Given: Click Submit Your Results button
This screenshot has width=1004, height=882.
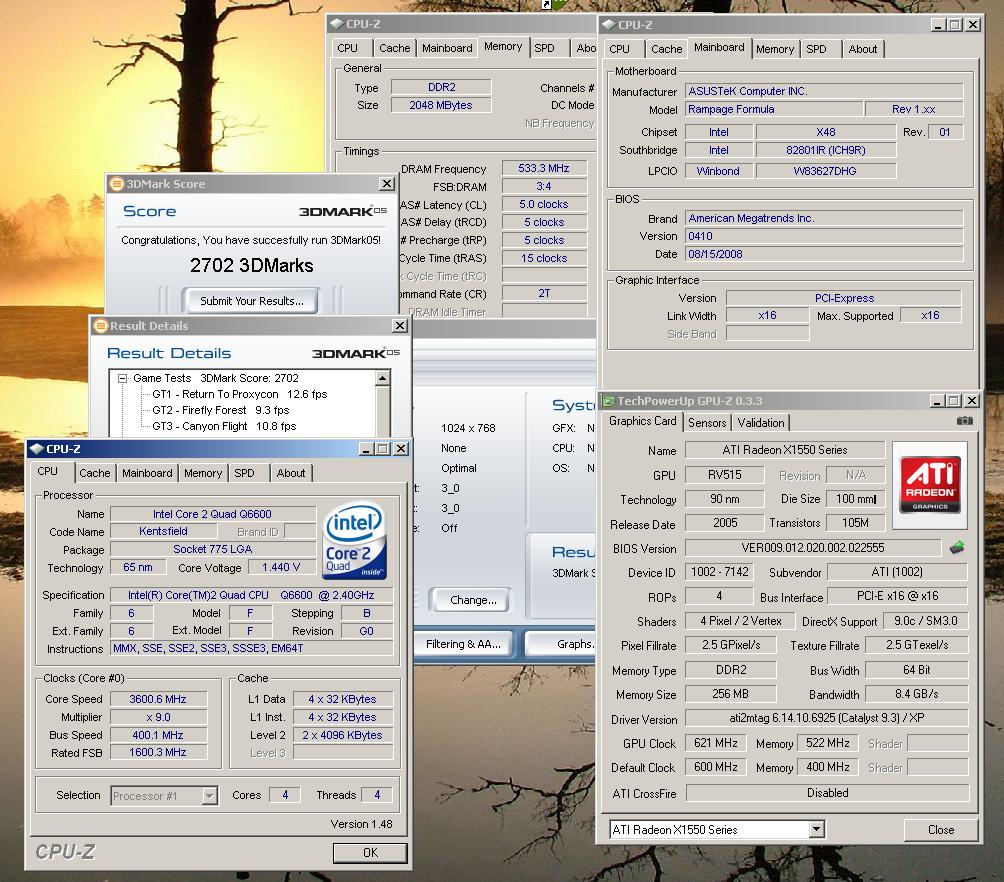Looking at the screenshot, I should [252, 301].
